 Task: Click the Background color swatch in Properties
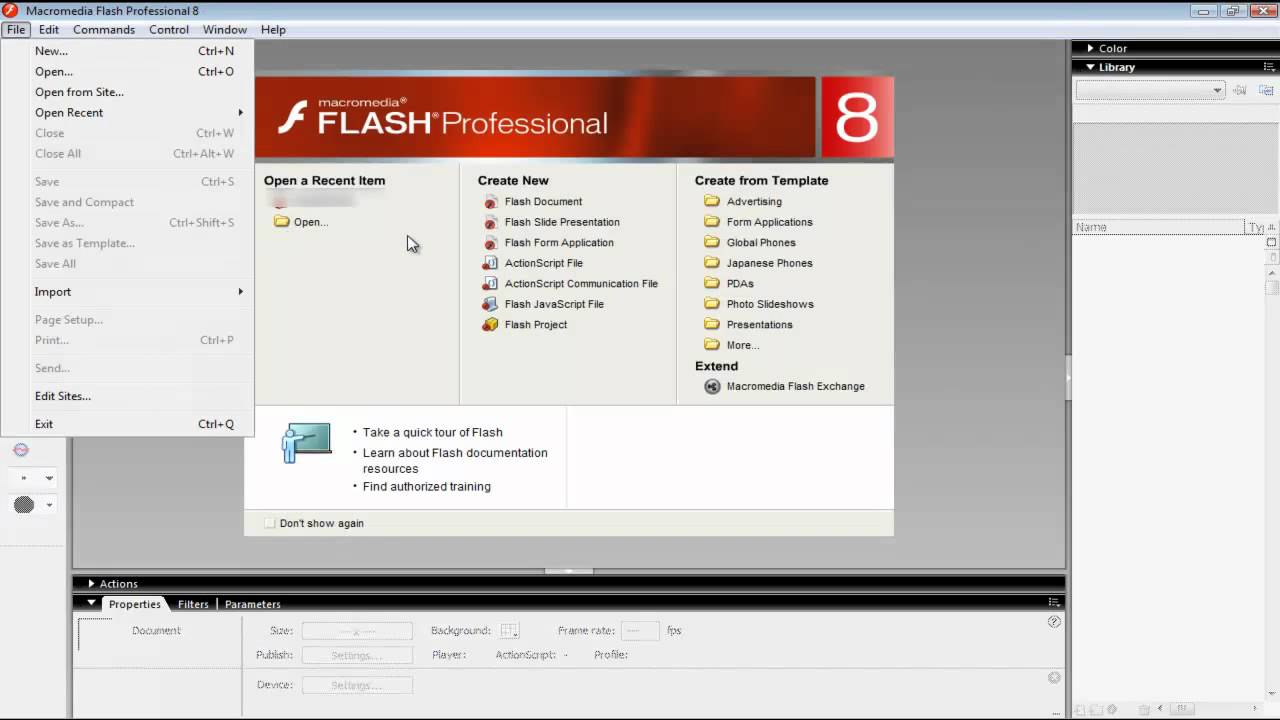pos(510,631)
